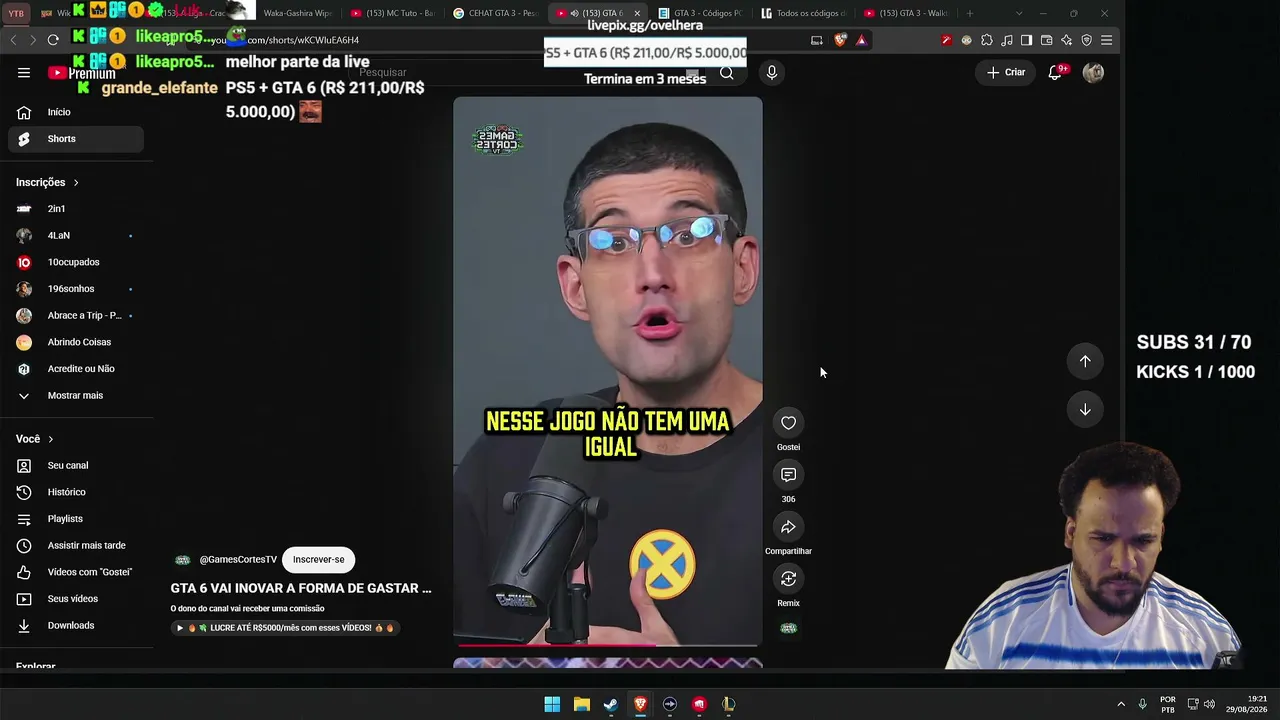Image resolution: width=1280 pixels, height=720 pixels.
Task: Share the Short via Compartilhar arrow
Action: (788, 527)
